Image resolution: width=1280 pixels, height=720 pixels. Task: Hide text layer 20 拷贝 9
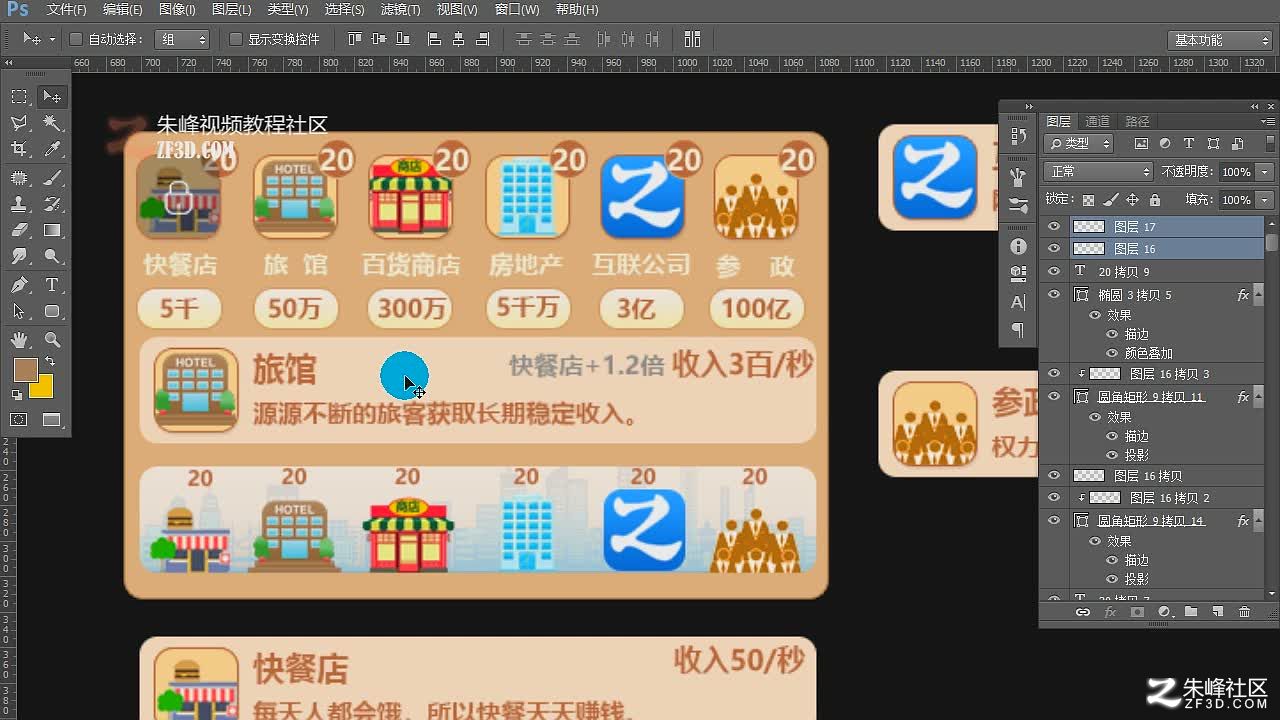coord(1053,271)
